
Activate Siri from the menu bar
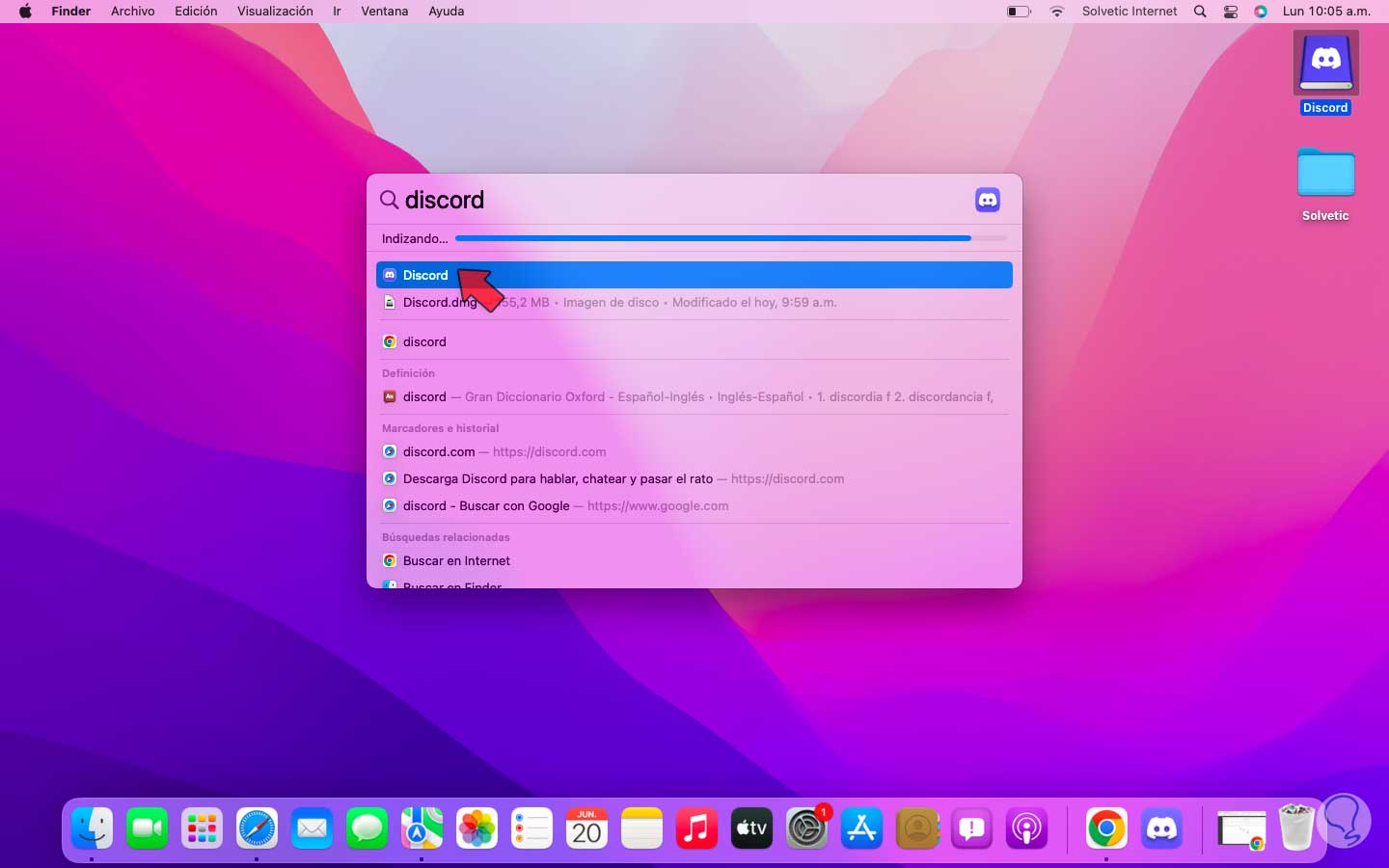tap(1261, 12)
